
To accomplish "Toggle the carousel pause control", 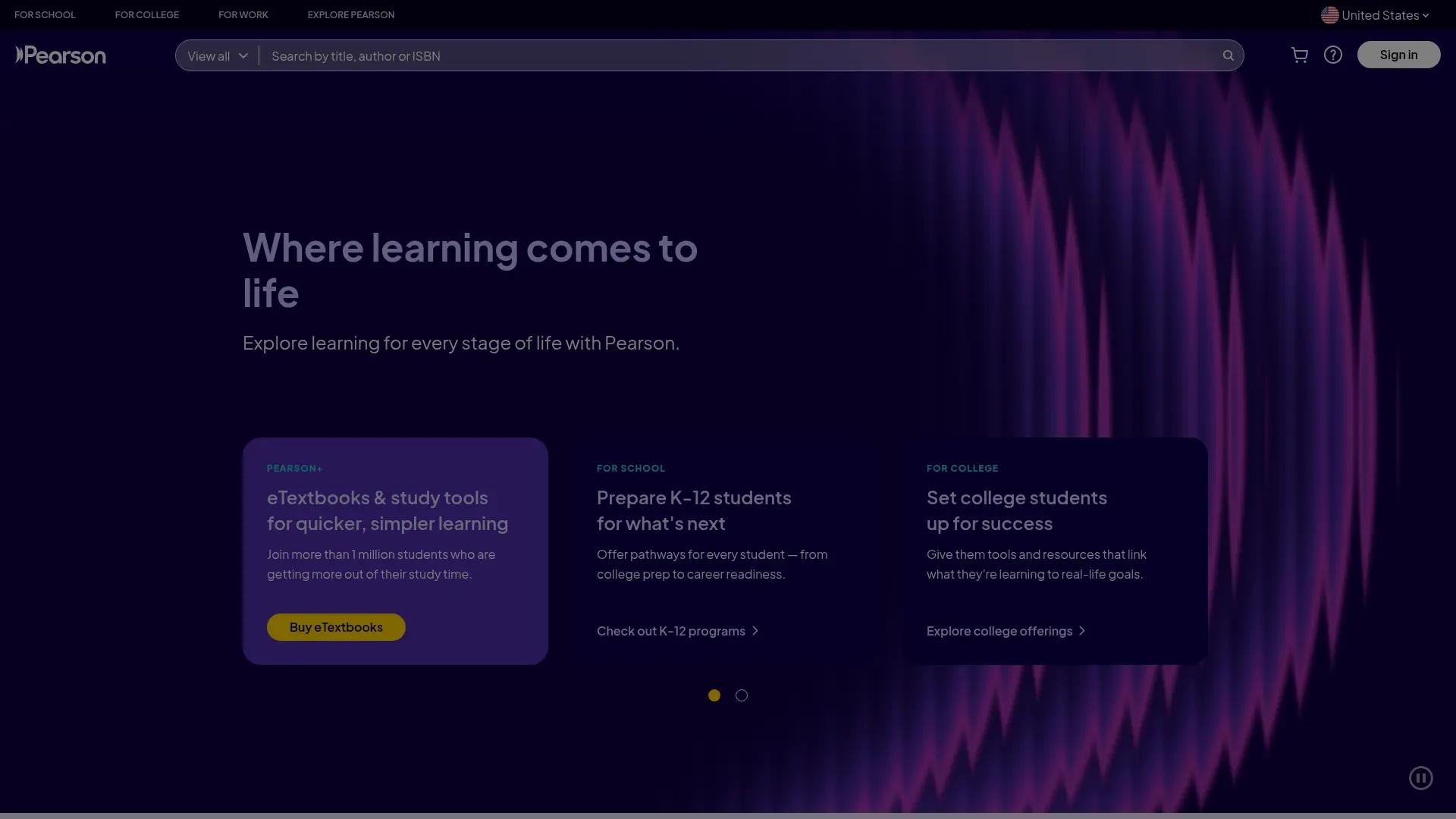I will coord(1420,777).
